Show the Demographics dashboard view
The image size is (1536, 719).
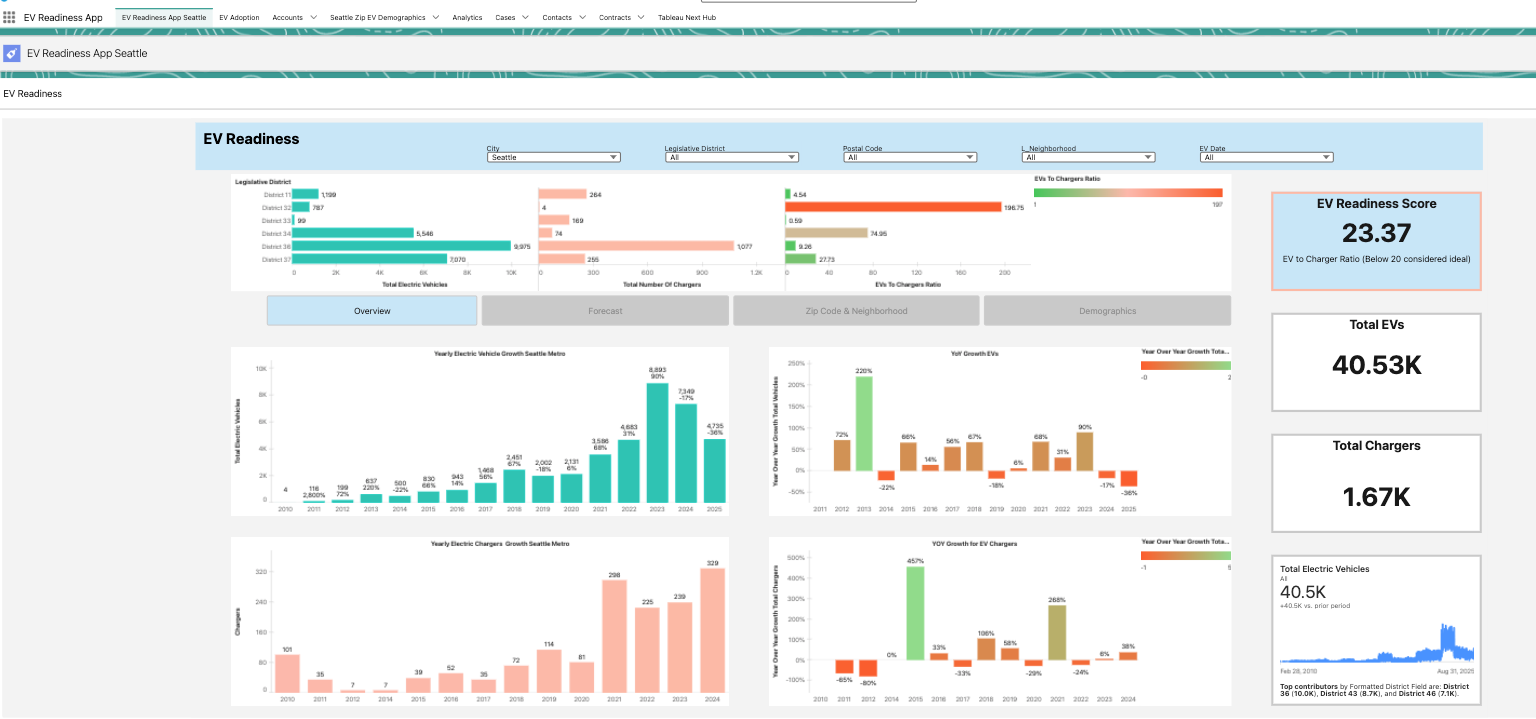click(x=1107, y=311)
